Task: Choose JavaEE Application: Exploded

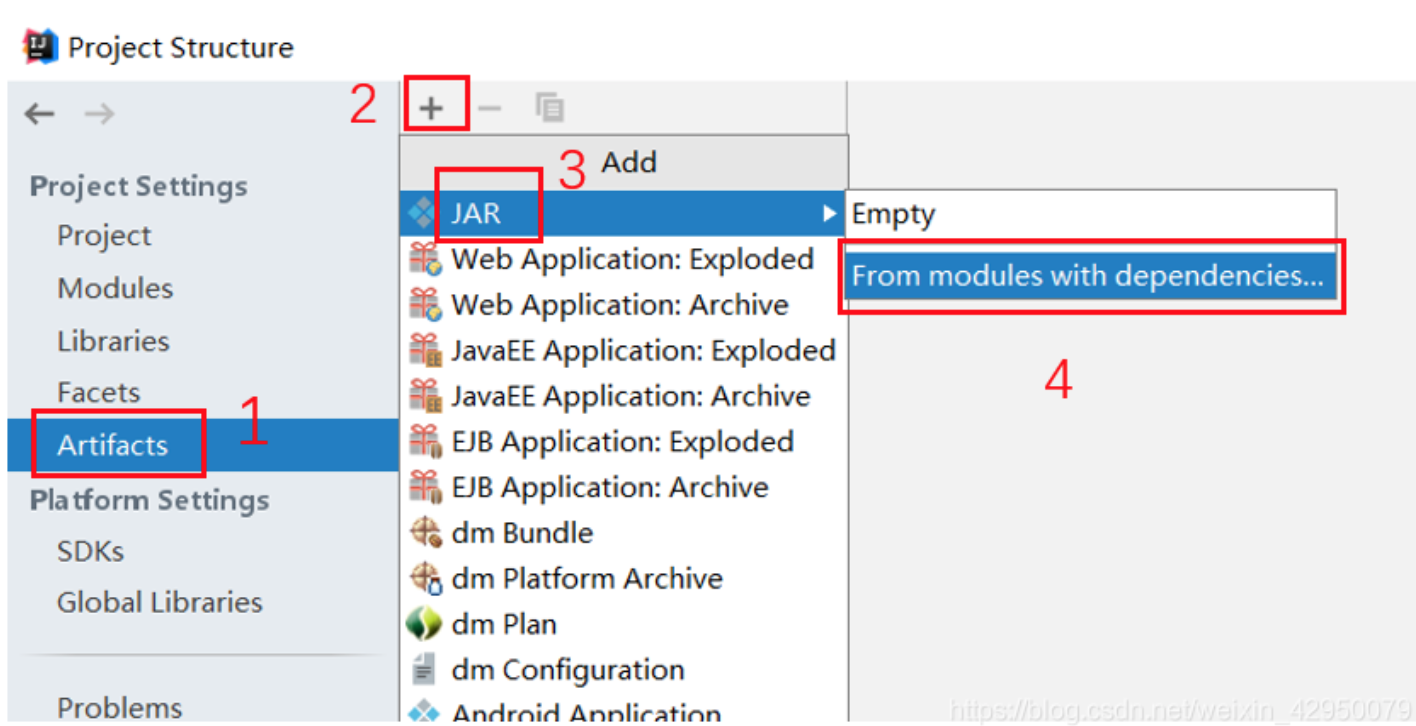Action: point(643,351)
